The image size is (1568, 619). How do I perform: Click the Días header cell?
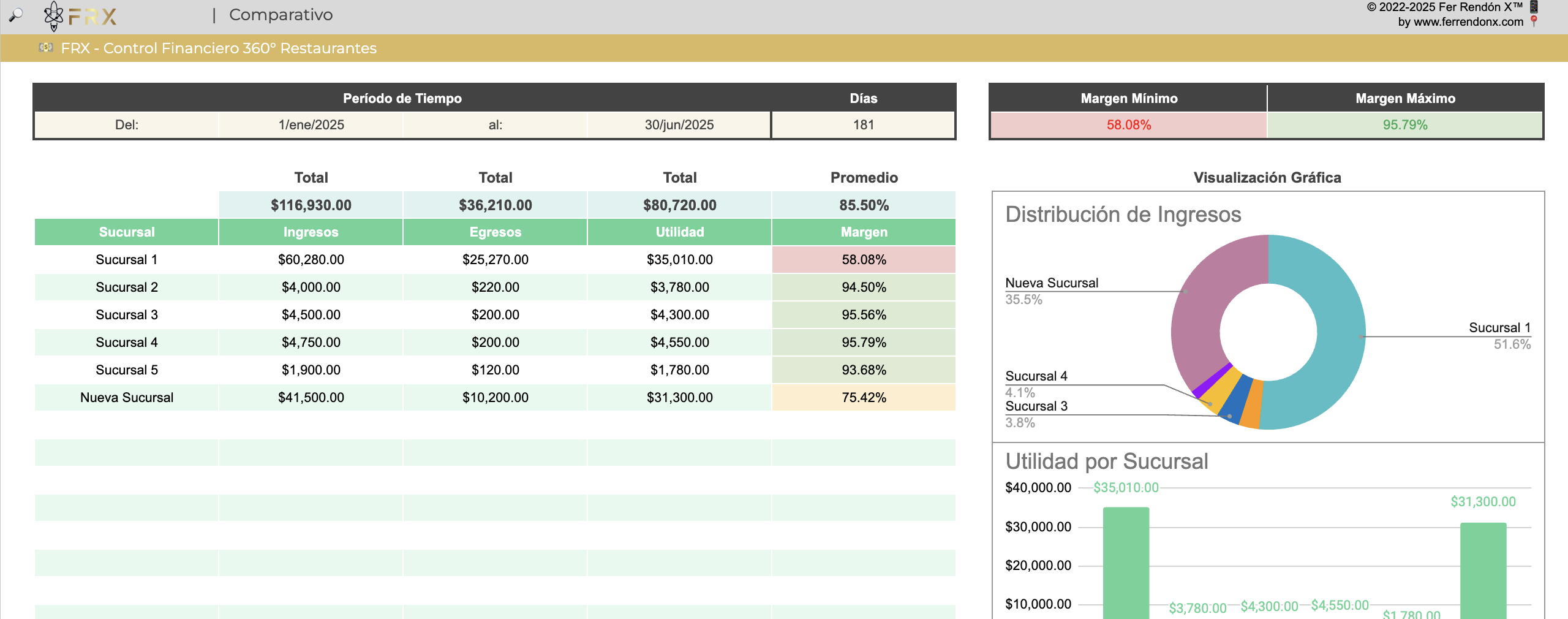(863, 98)
